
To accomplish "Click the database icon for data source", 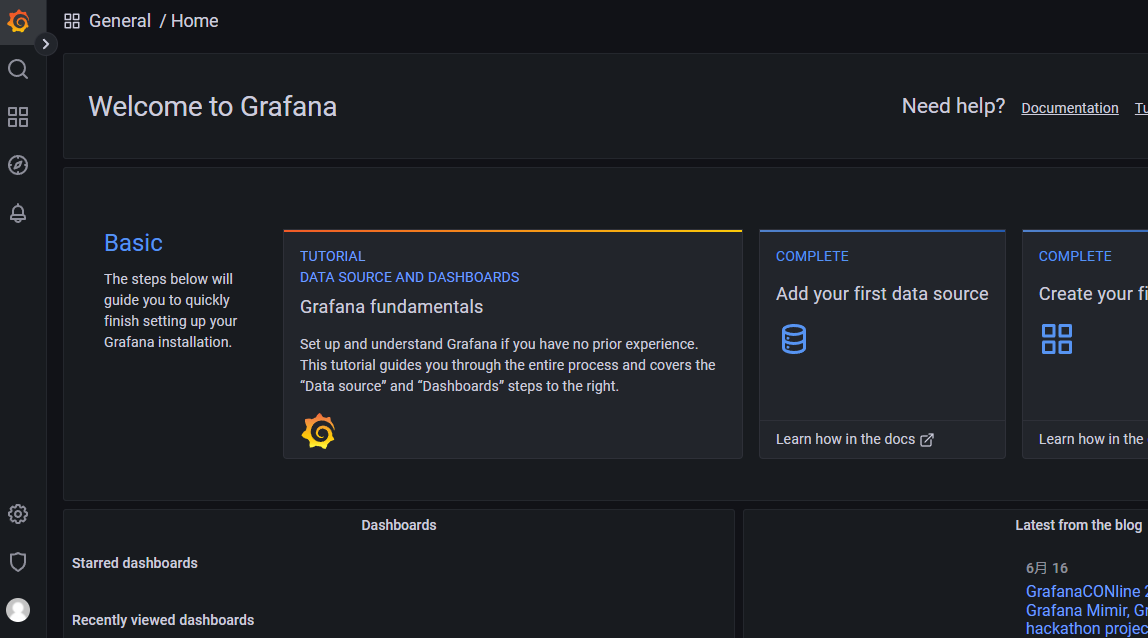I will 794,339.
